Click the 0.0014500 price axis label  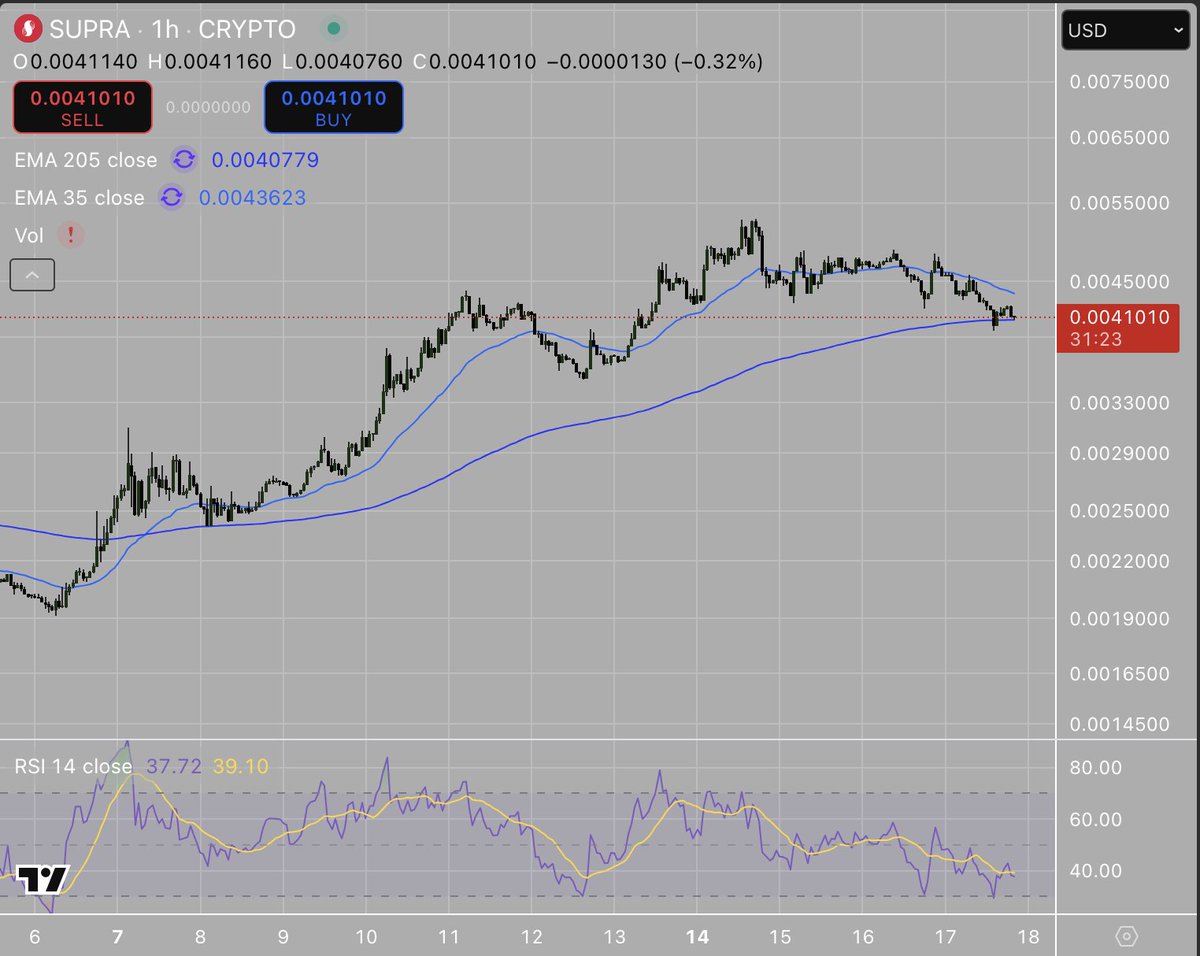tap(1119, 724)
